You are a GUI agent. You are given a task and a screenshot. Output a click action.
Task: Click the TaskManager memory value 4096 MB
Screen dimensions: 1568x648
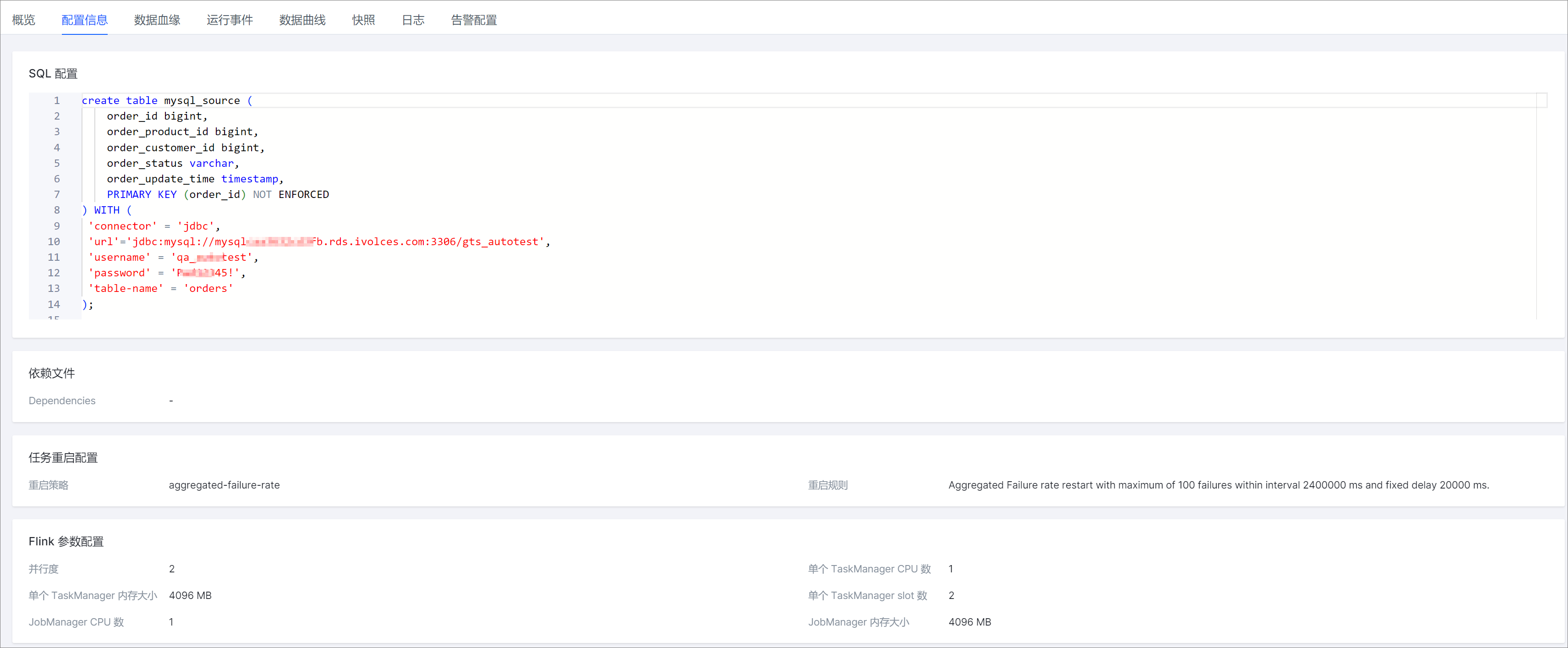(191, 596)
